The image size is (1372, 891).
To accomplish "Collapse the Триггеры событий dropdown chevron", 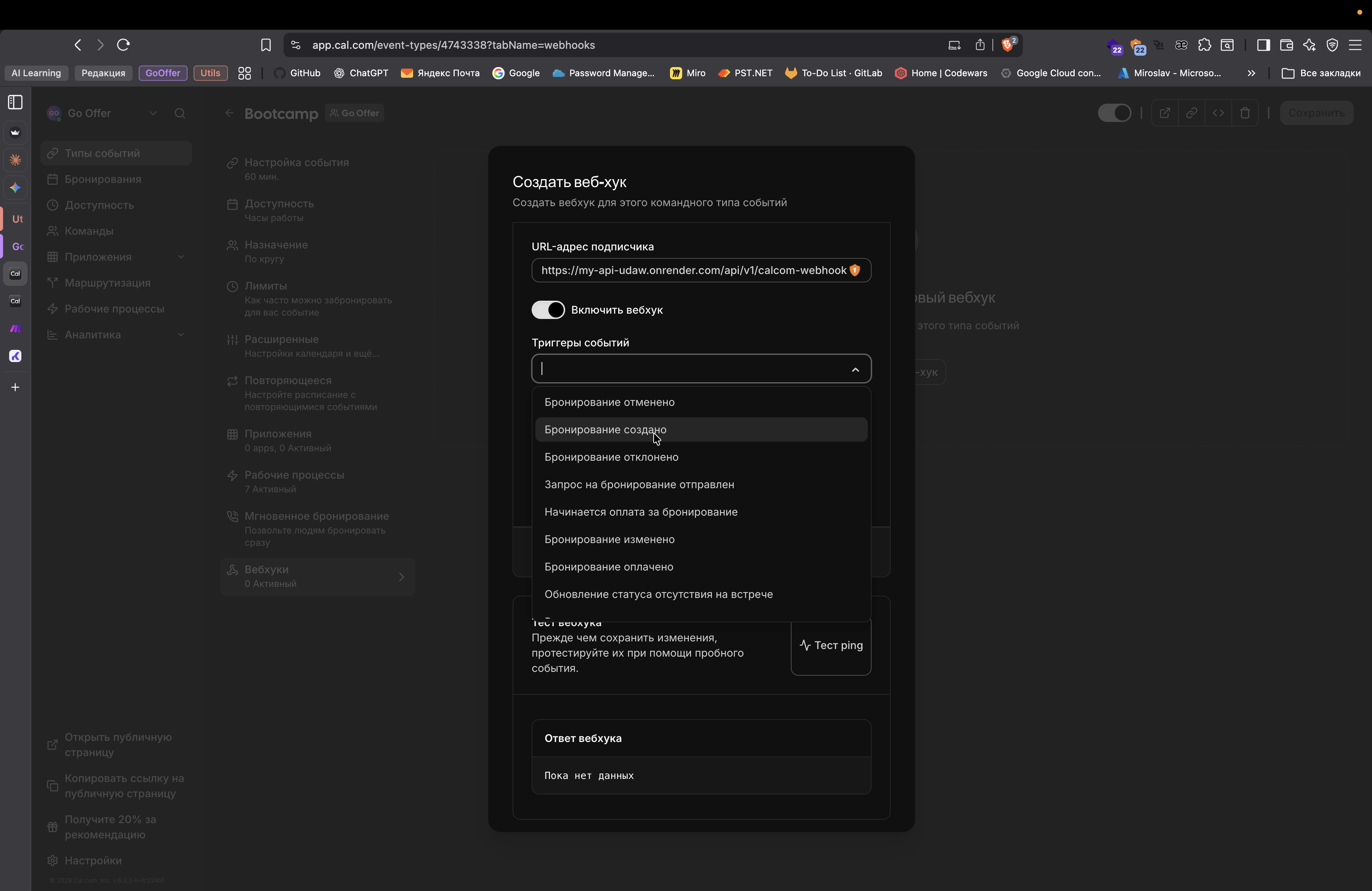I will (855, 369).
